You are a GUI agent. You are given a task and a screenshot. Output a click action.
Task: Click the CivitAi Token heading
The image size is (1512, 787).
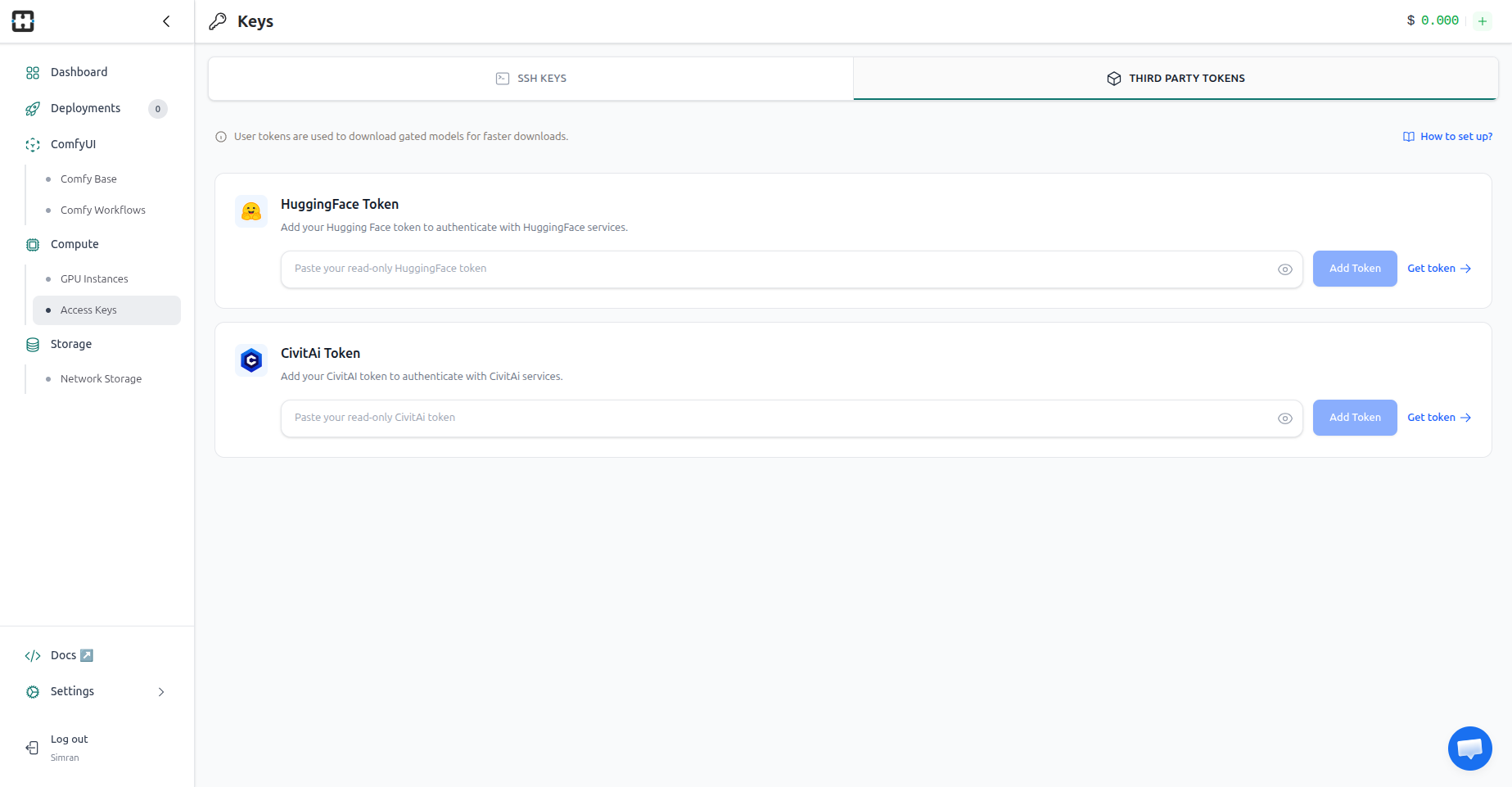tap(320, 353)
